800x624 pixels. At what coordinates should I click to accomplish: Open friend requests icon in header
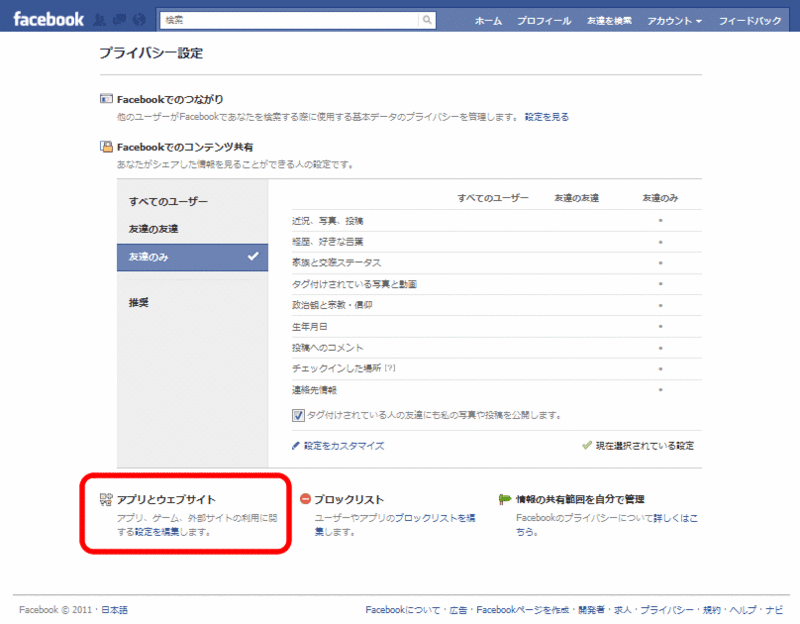pos(100,20)
